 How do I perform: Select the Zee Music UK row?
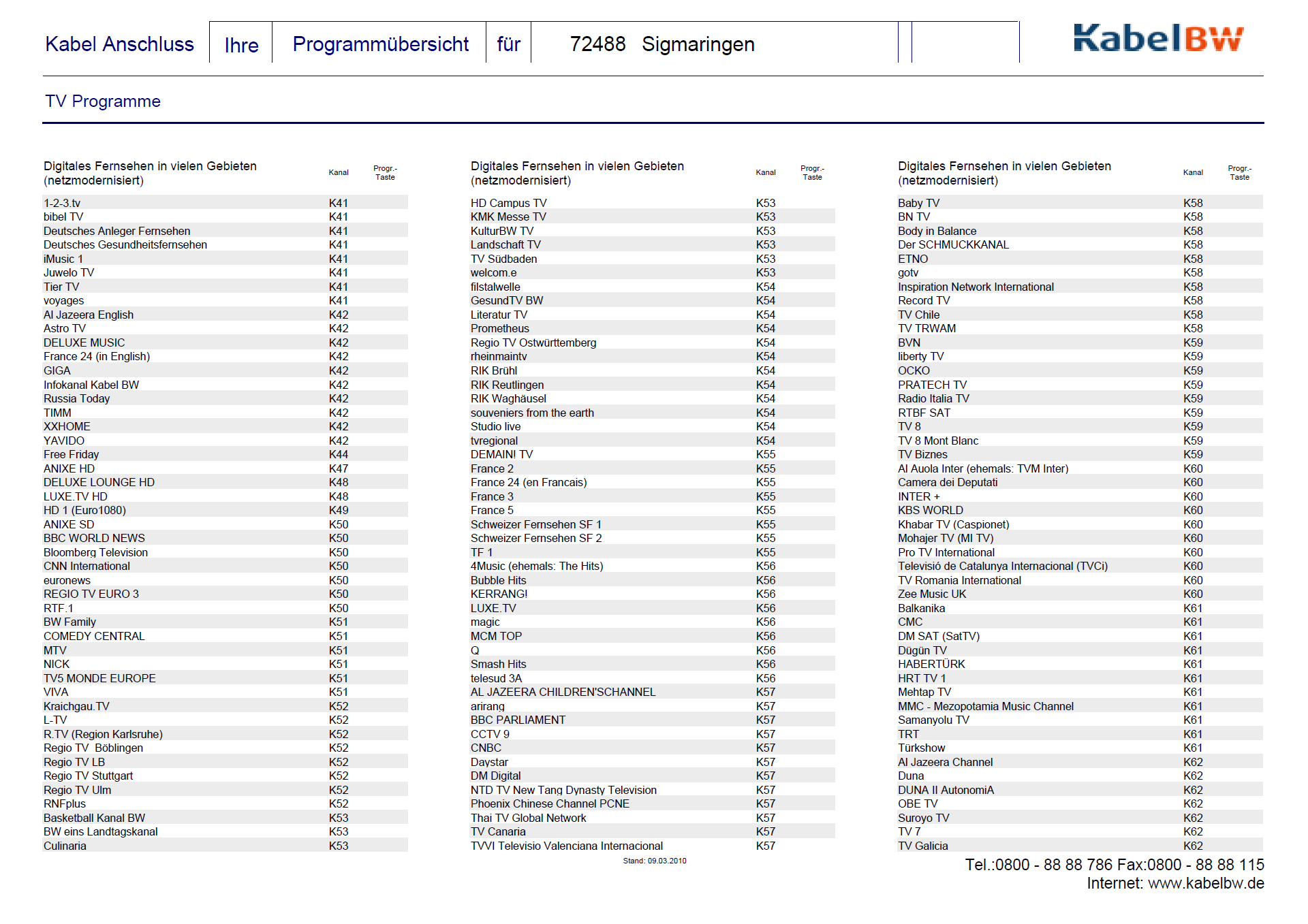click(x=931, y=594)
